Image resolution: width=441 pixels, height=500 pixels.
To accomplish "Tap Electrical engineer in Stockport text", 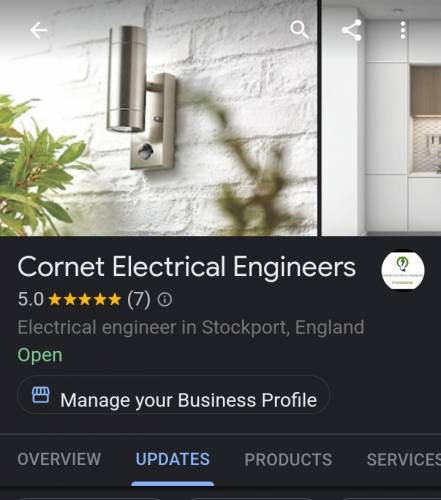I will coord(191,327).
